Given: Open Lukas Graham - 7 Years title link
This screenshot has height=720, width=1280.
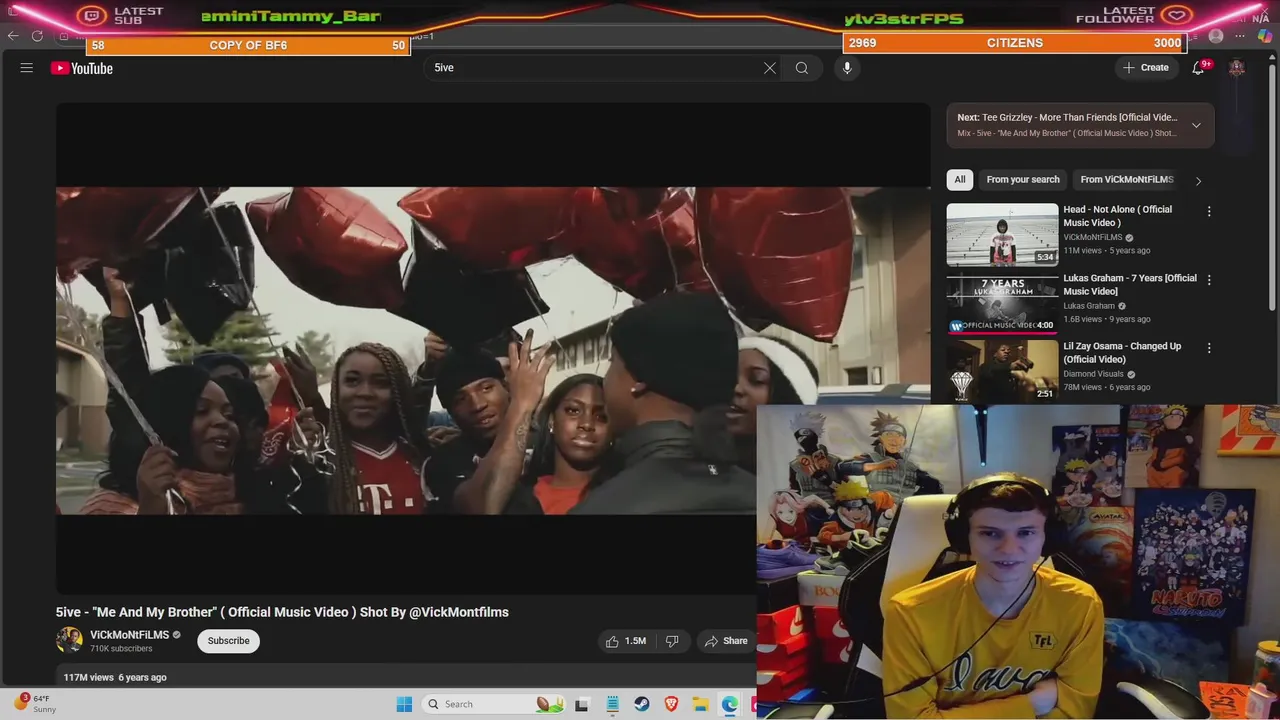Looking at the screenshot, I should tap(1130, 285).
